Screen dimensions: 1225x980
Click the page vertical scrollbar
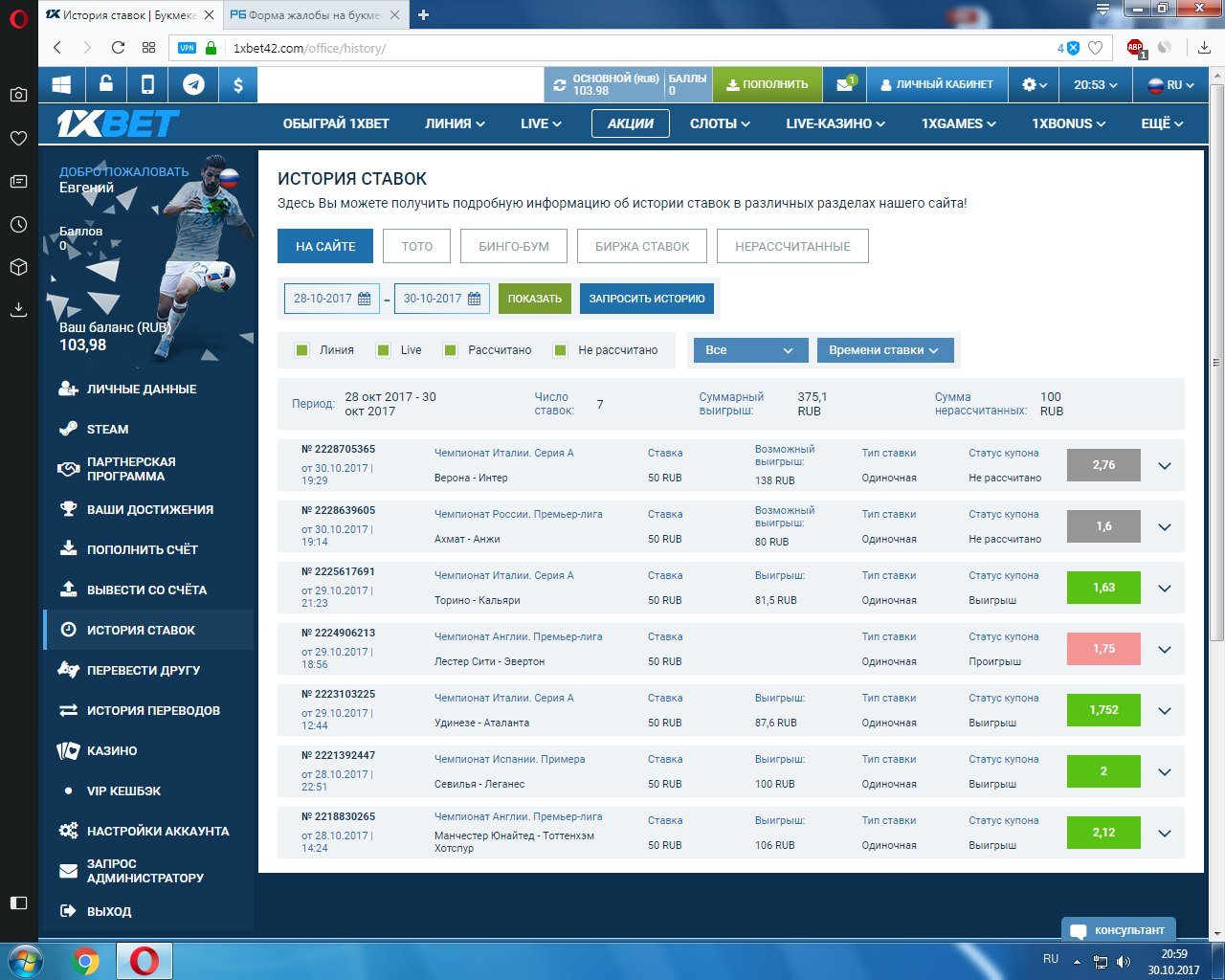[x=1216, y=364]
